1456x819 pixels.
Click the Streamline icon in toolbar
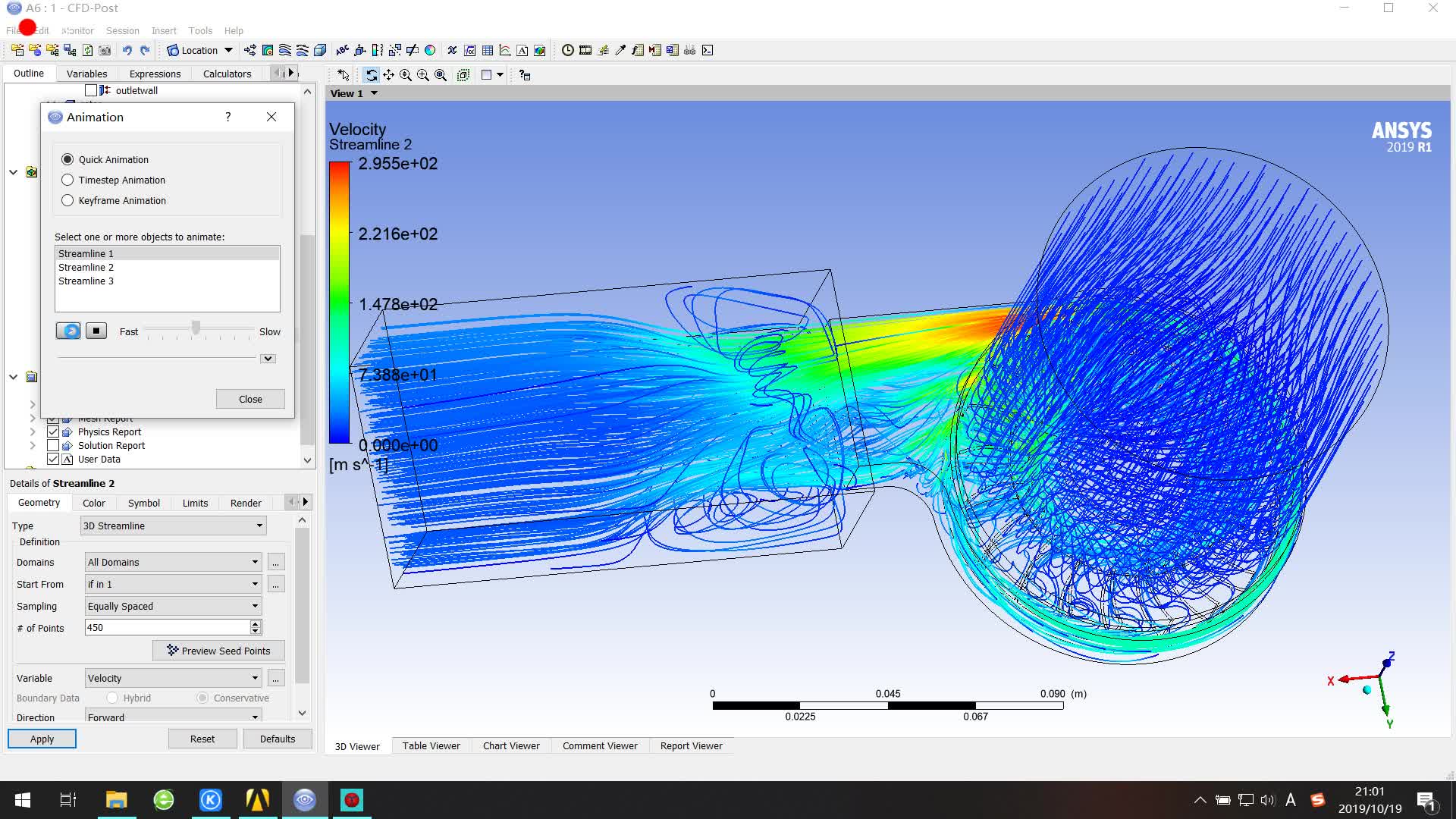click(285, 50)
